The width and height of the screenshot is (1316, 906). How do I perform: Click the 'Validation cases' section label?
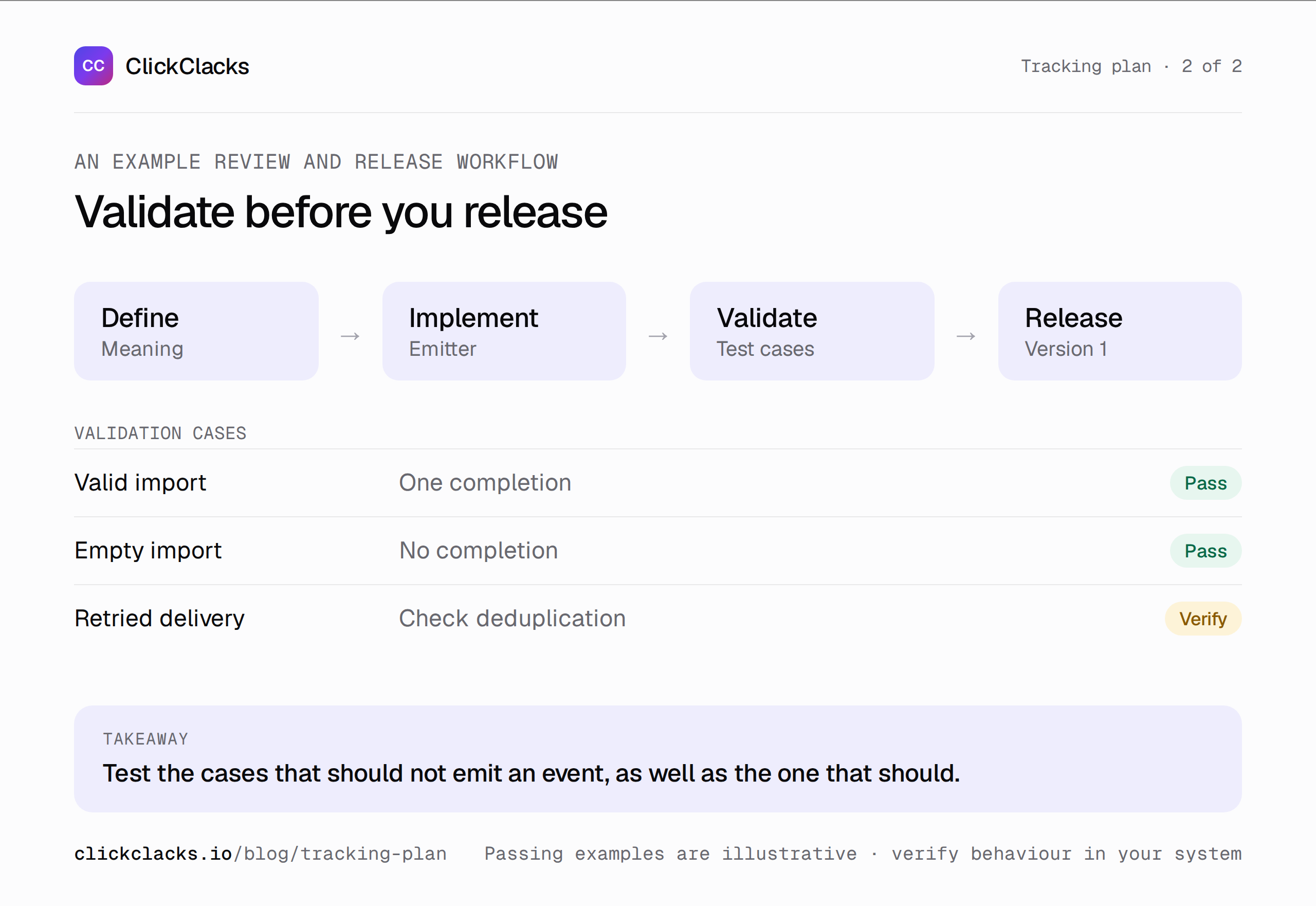(x=160, y=433)
